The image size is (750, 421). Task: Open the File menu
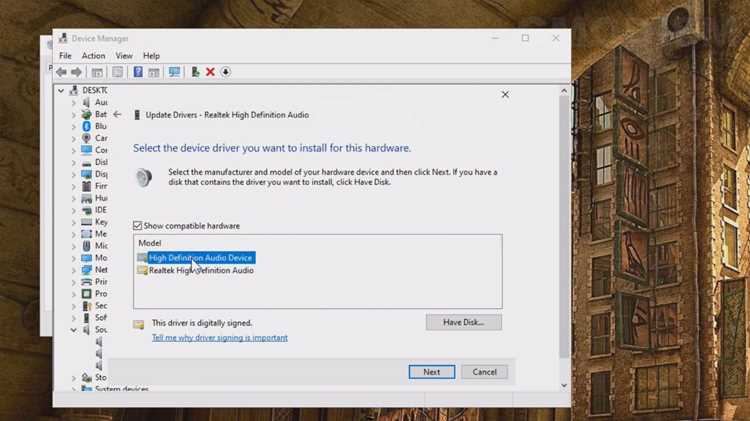pos(65,56)
